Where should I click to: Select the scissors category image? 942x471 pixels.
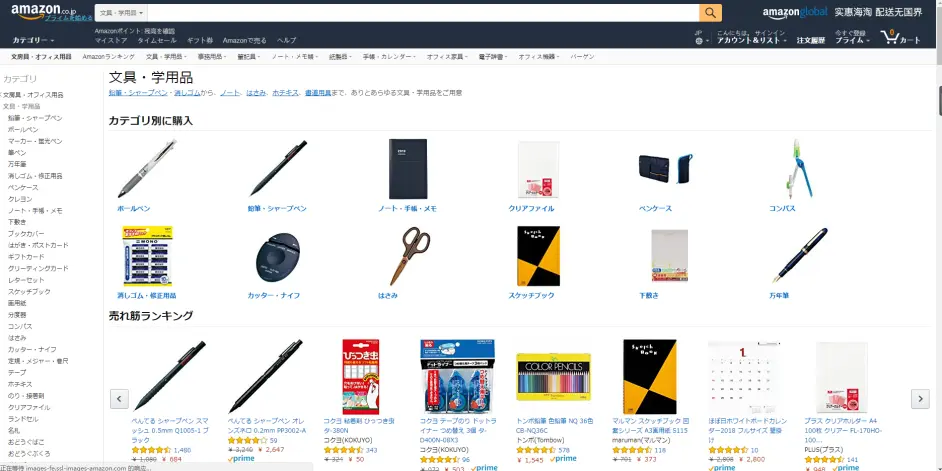tap(410, 256)
